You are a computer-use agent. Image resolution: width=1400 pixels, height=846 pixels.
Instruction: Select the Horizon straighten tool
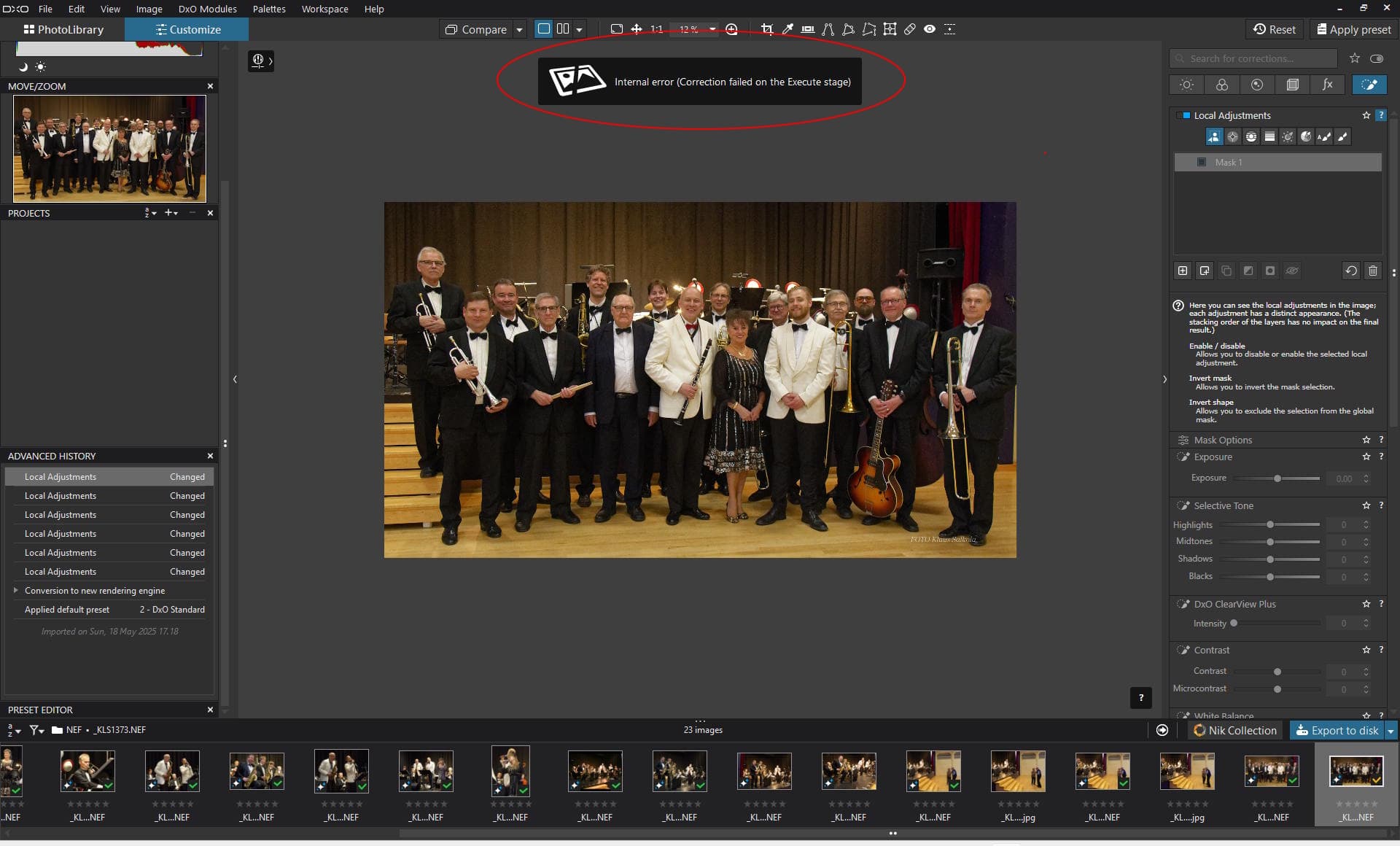(808, 29)
